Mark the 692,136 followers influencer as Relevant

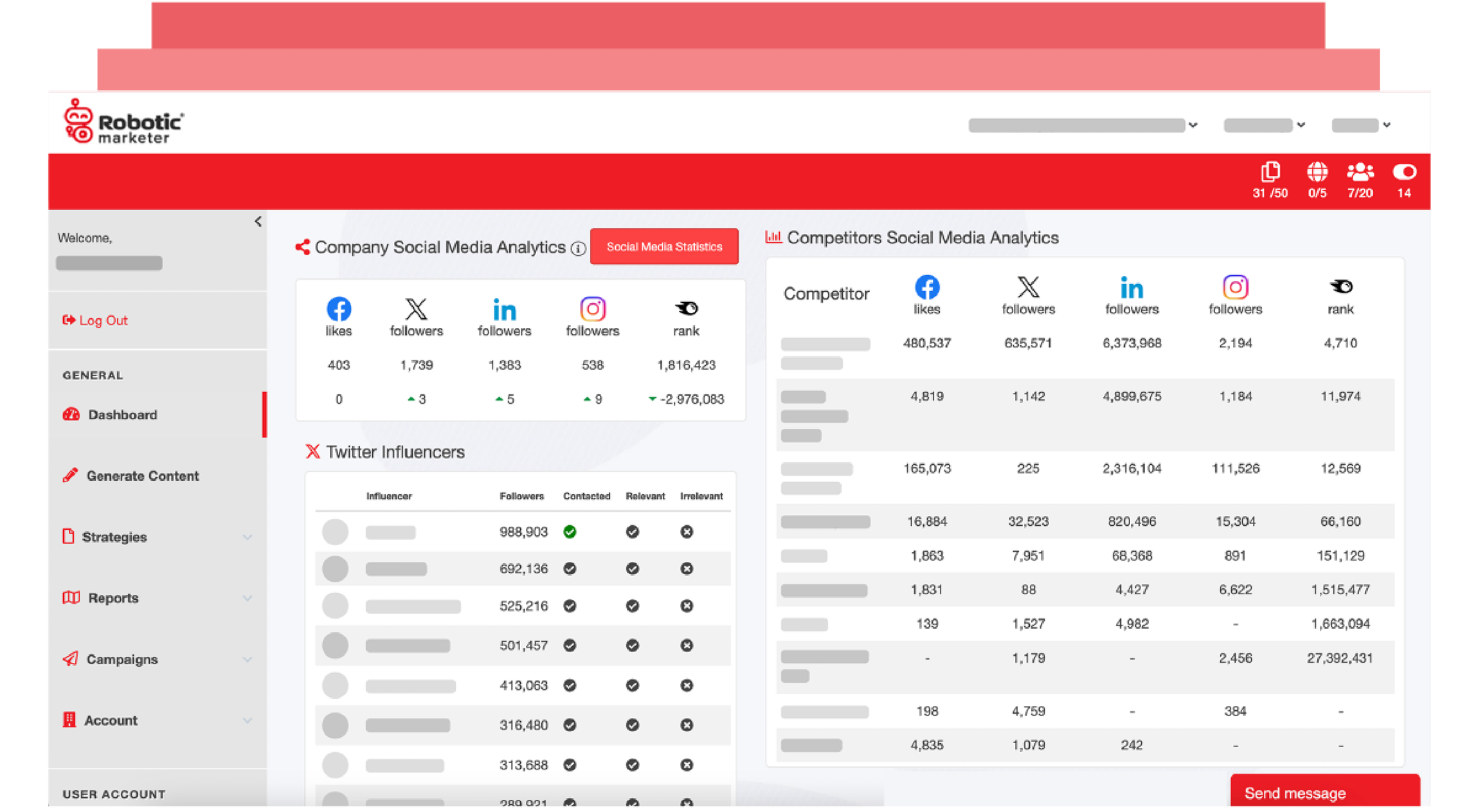pos(632,569)
